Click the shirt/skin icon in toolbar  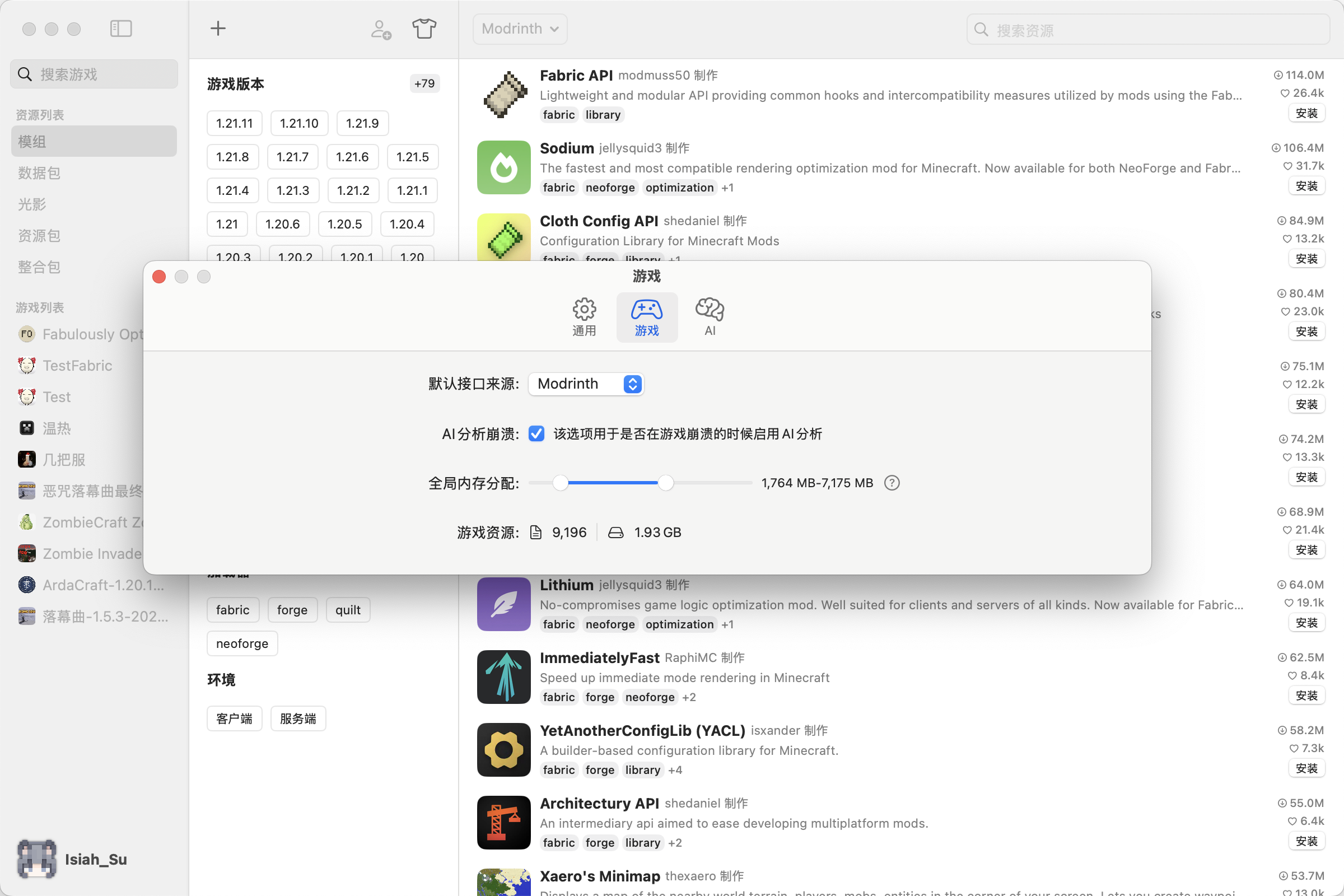424,27
